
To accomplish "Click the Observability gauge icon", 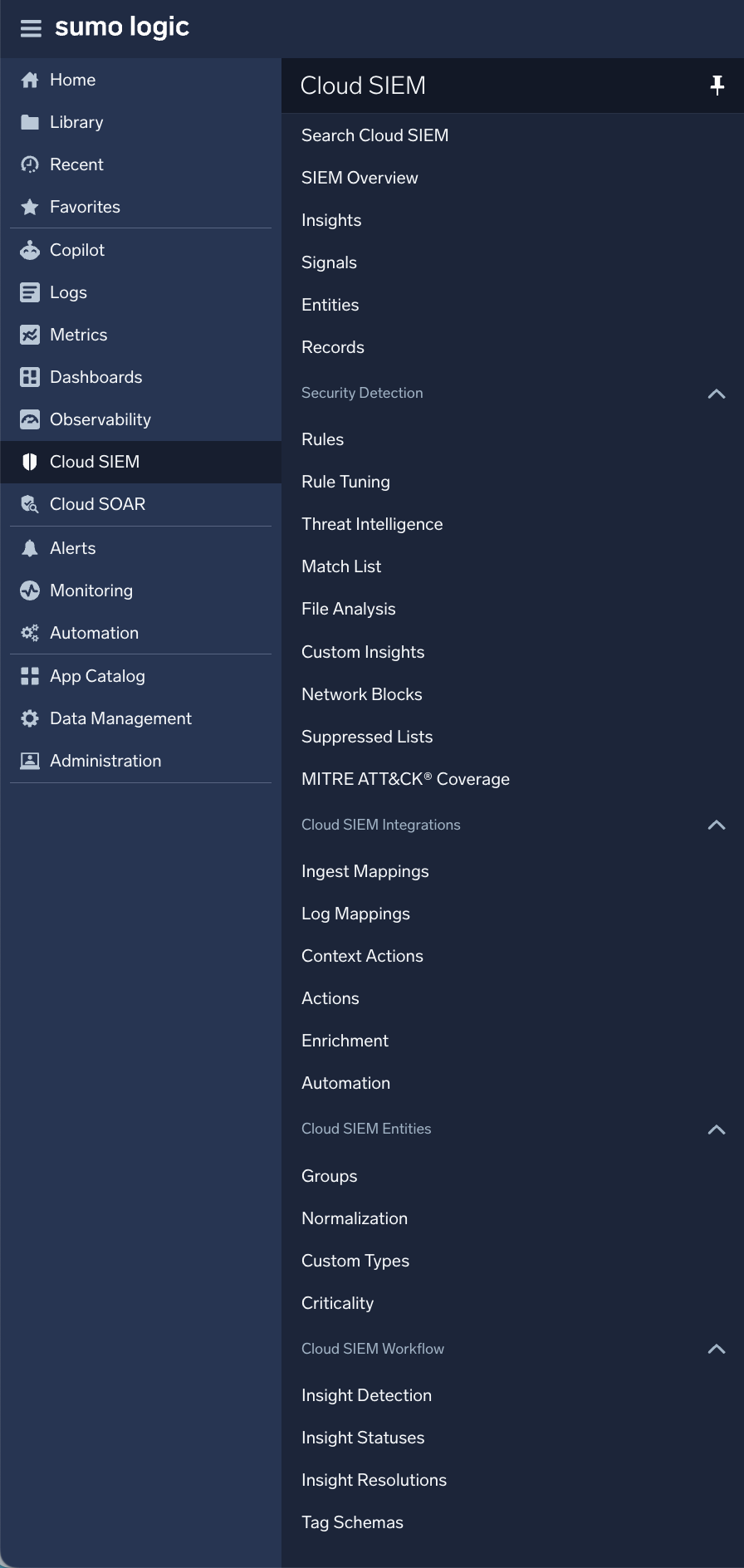I will click(30, 419).
